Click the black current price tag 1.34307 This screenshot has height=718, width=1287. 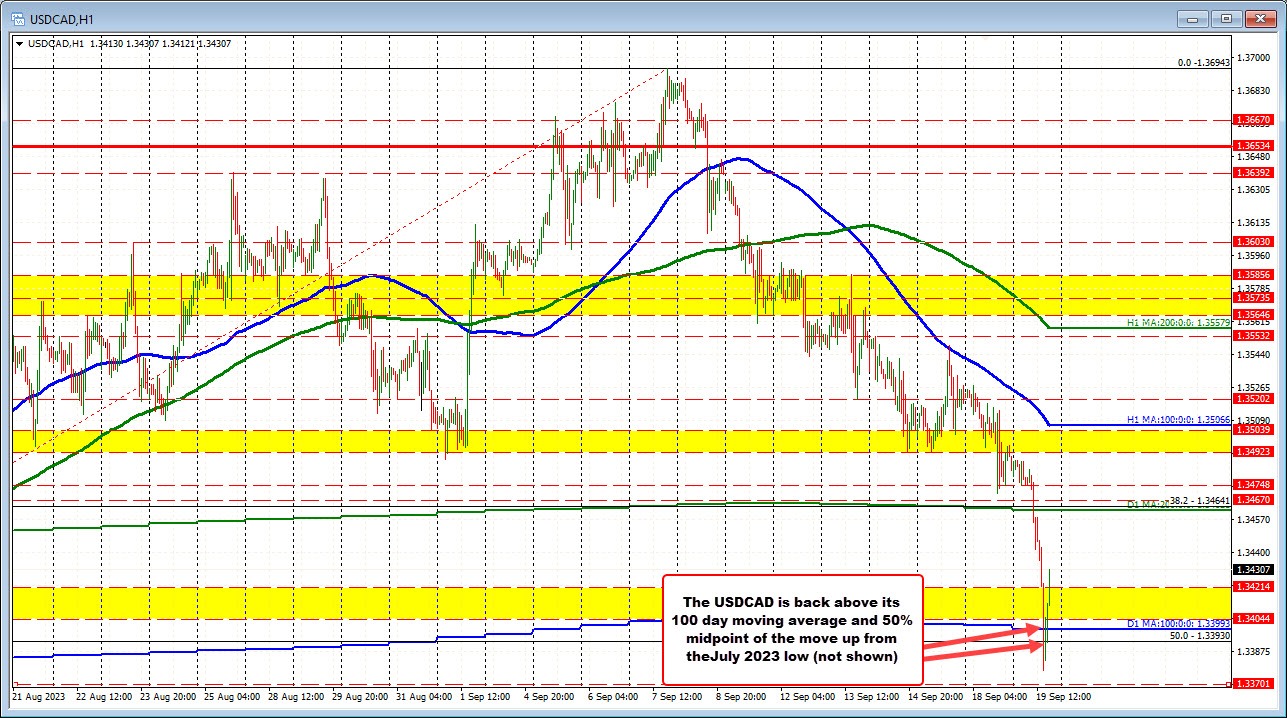coord(1251,569)
